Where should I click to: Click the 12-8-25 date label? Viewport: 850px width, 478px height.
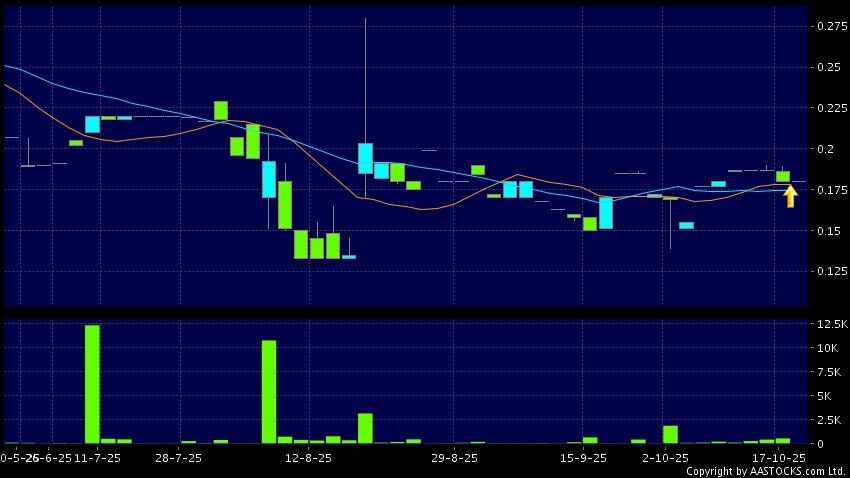pos(308,458)
